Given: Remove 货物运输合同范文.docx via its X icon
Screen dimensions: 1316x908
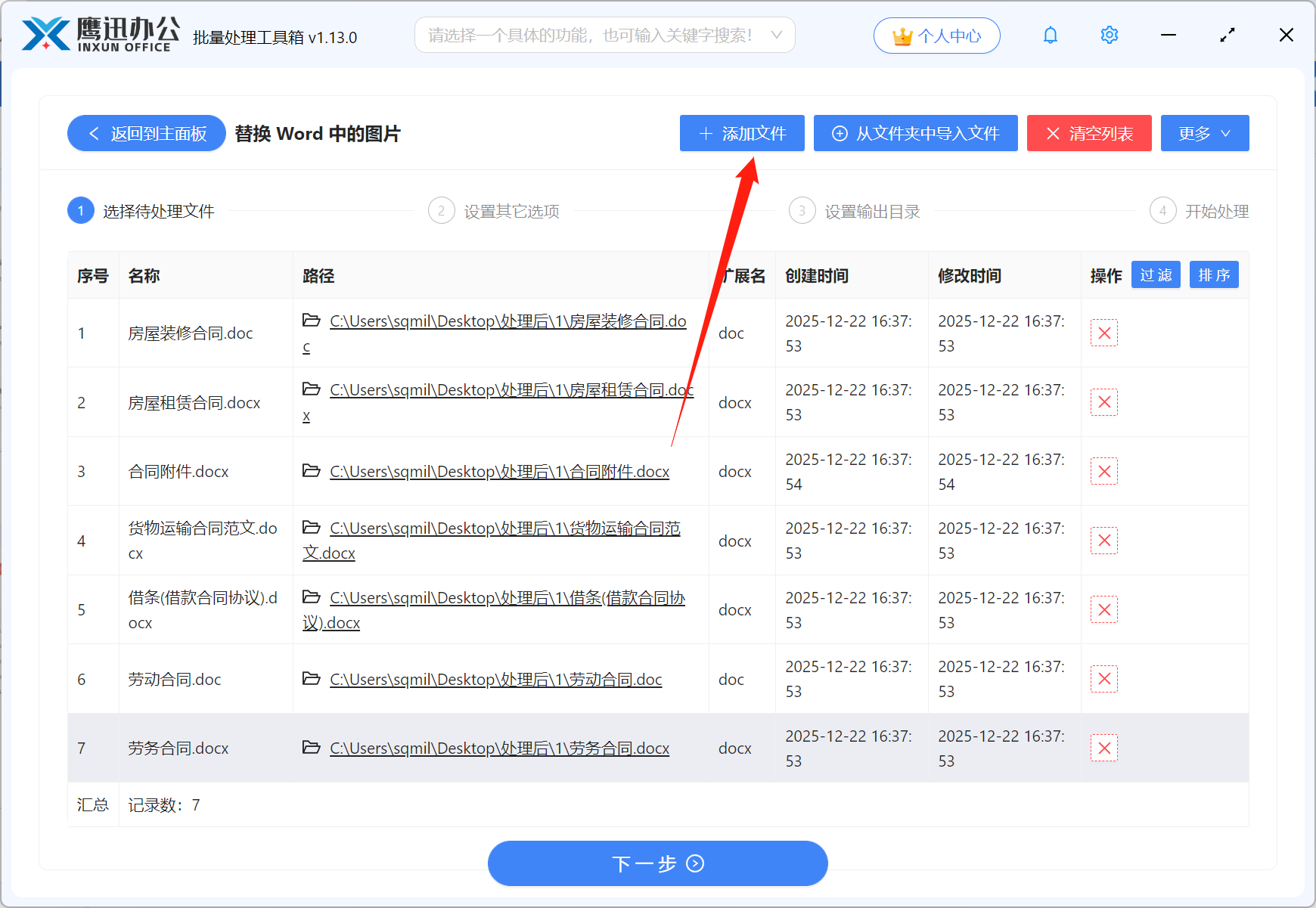Looking at the screenshot, I should pyautogui.click(x=1103, y=540).
